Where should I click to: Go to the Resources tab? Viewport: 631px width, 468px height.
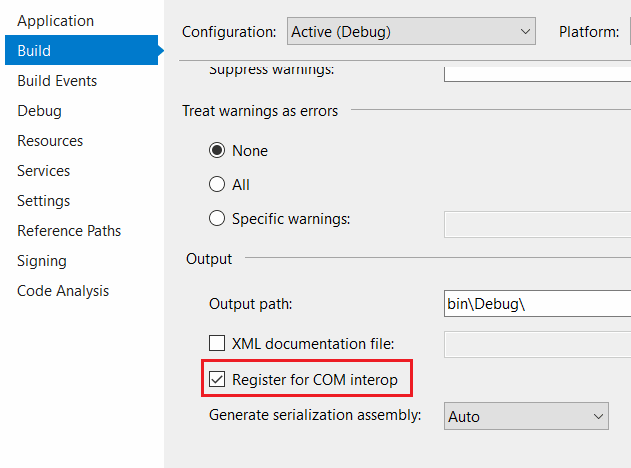coord(50,141)
